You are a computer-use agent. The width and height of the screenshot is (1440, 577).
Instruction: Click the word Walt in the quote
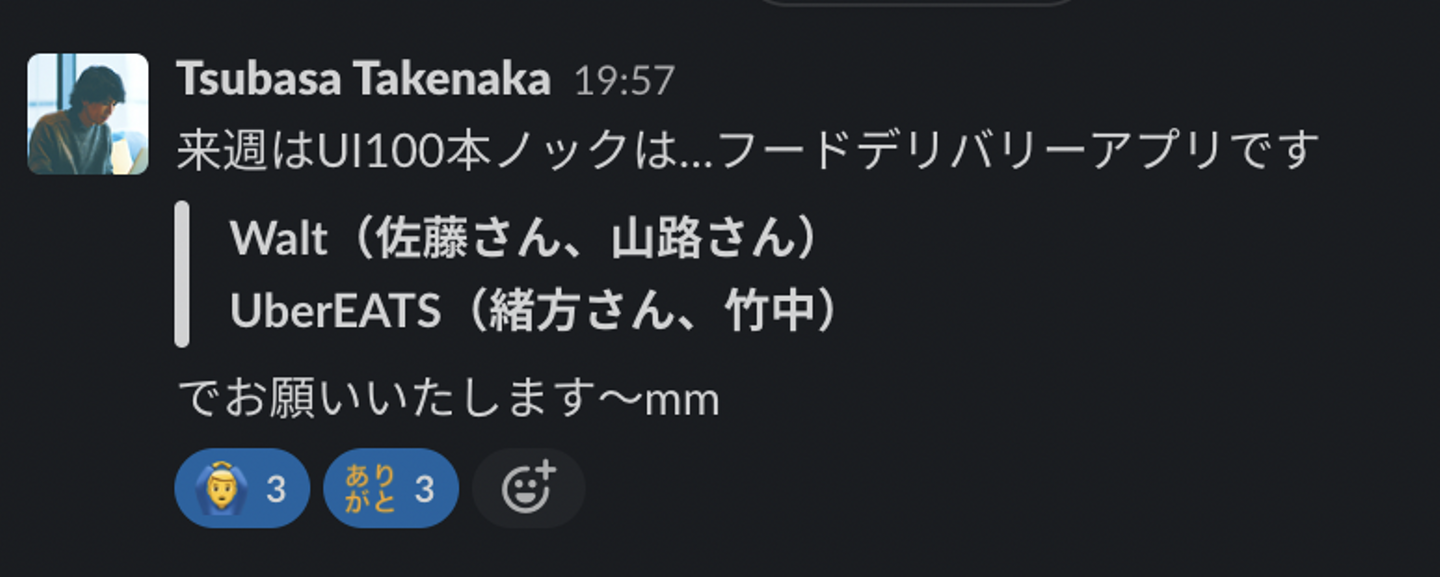click(279, 238)
